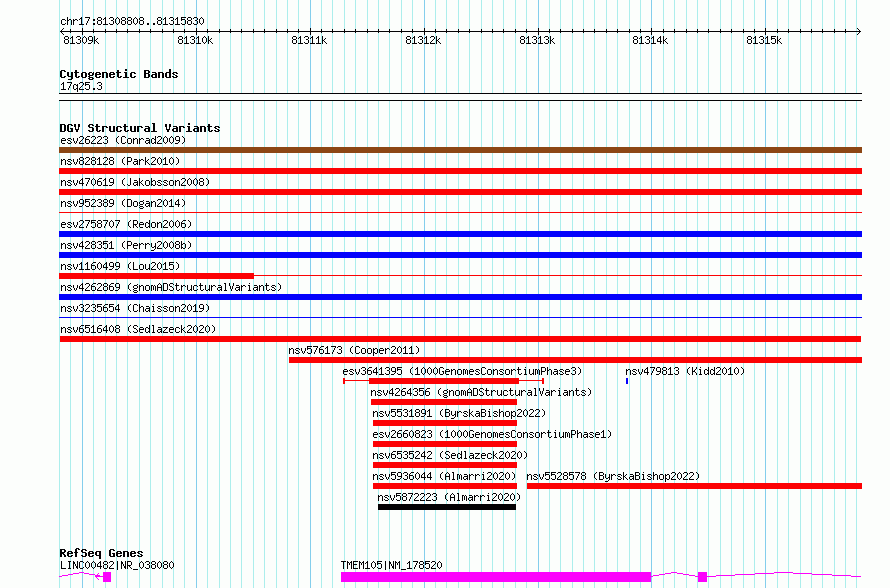Click the 81310k ruler tick label
Screen dimensions: 890x588
[195, 40]
